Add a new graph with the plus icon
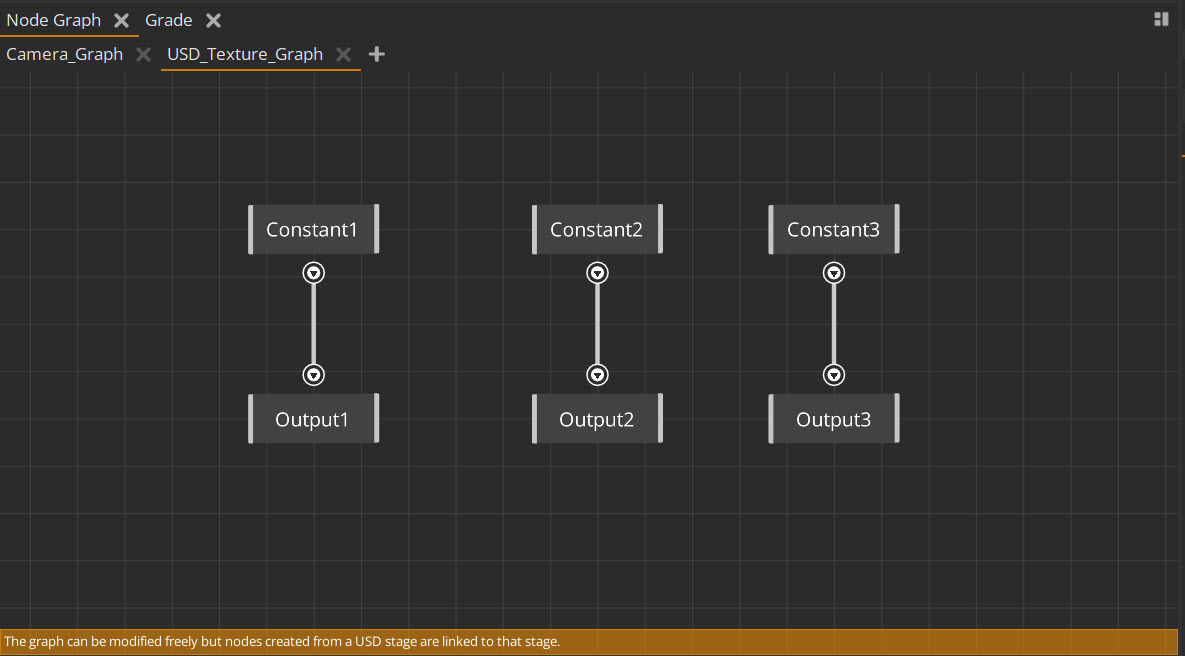The image size is (1185, 656). (x=377, y=54)
